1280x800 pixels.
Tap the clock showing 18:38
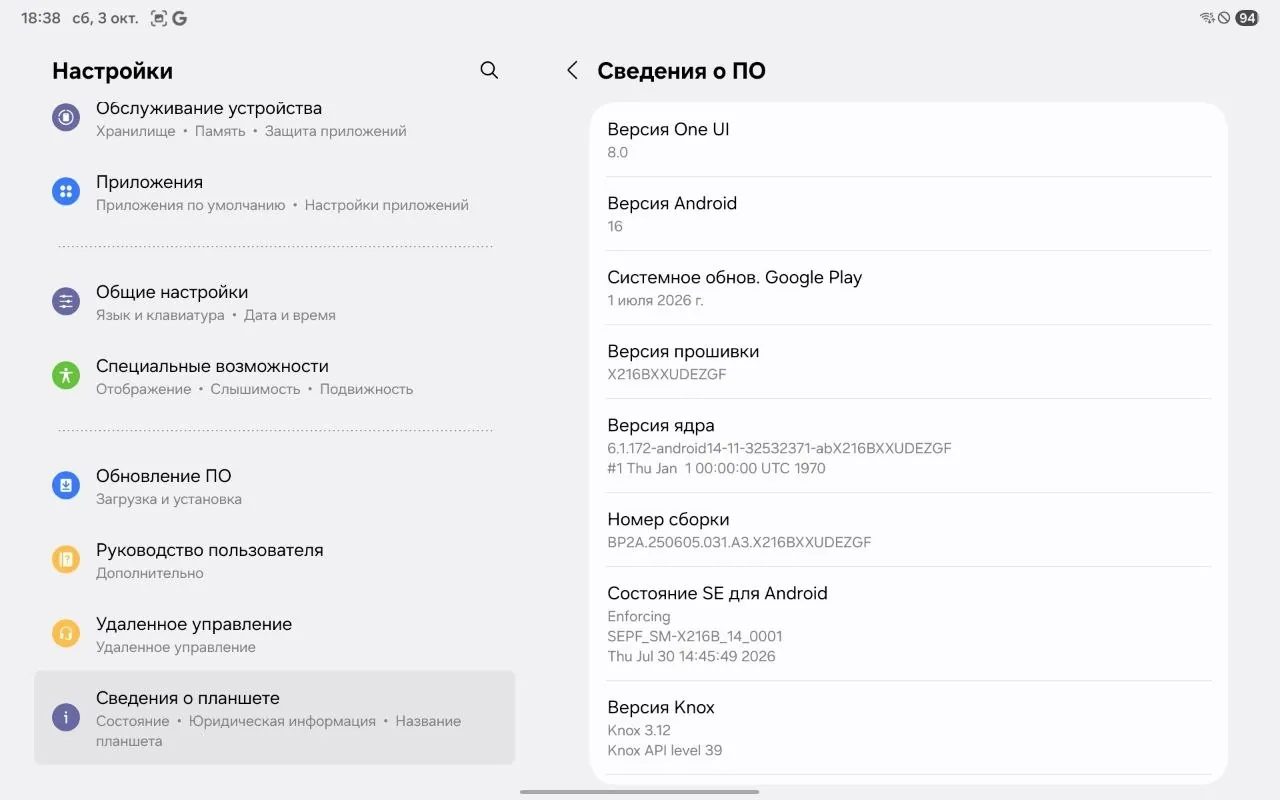41,18
